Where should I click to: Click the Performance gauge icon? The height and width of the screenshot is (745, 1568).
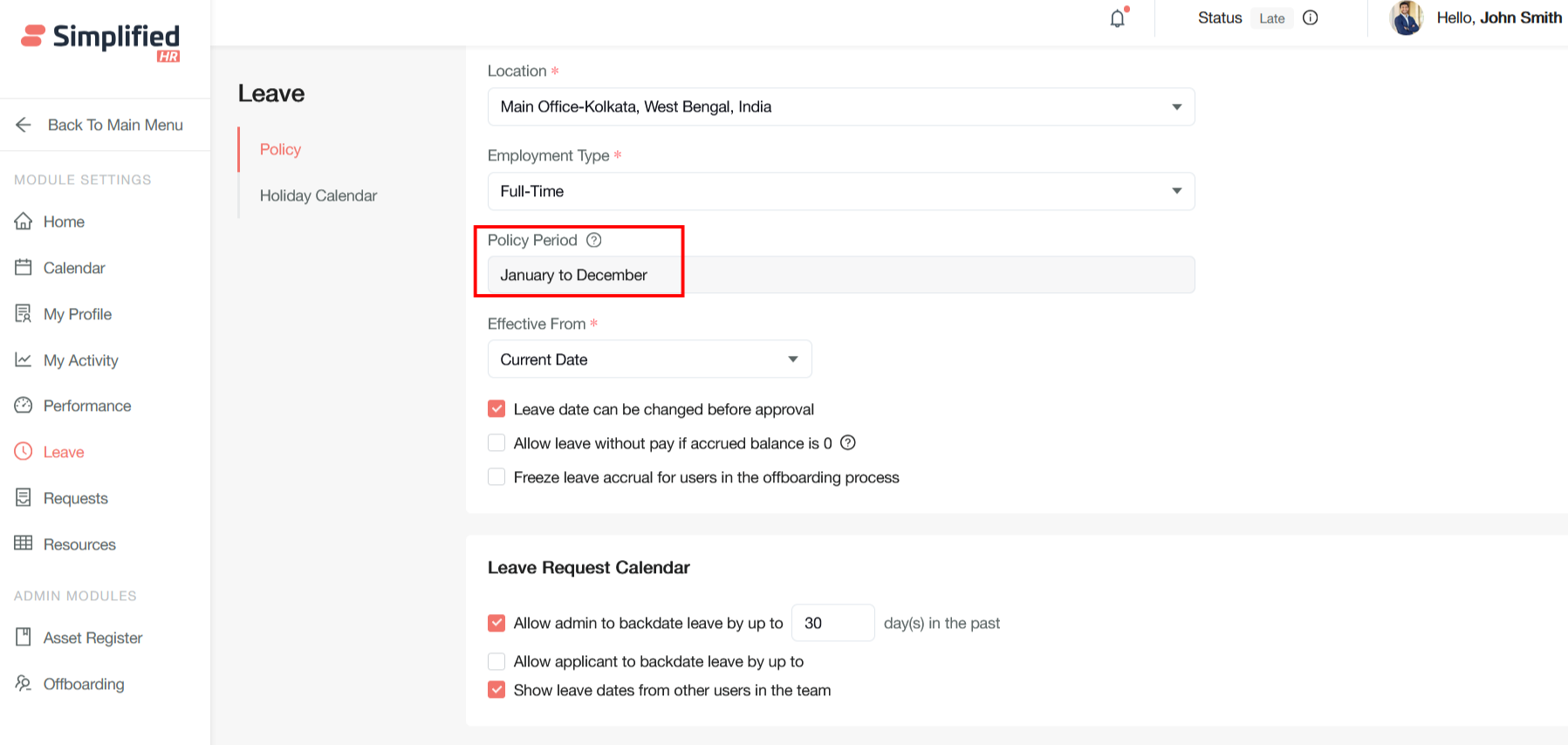24,406
